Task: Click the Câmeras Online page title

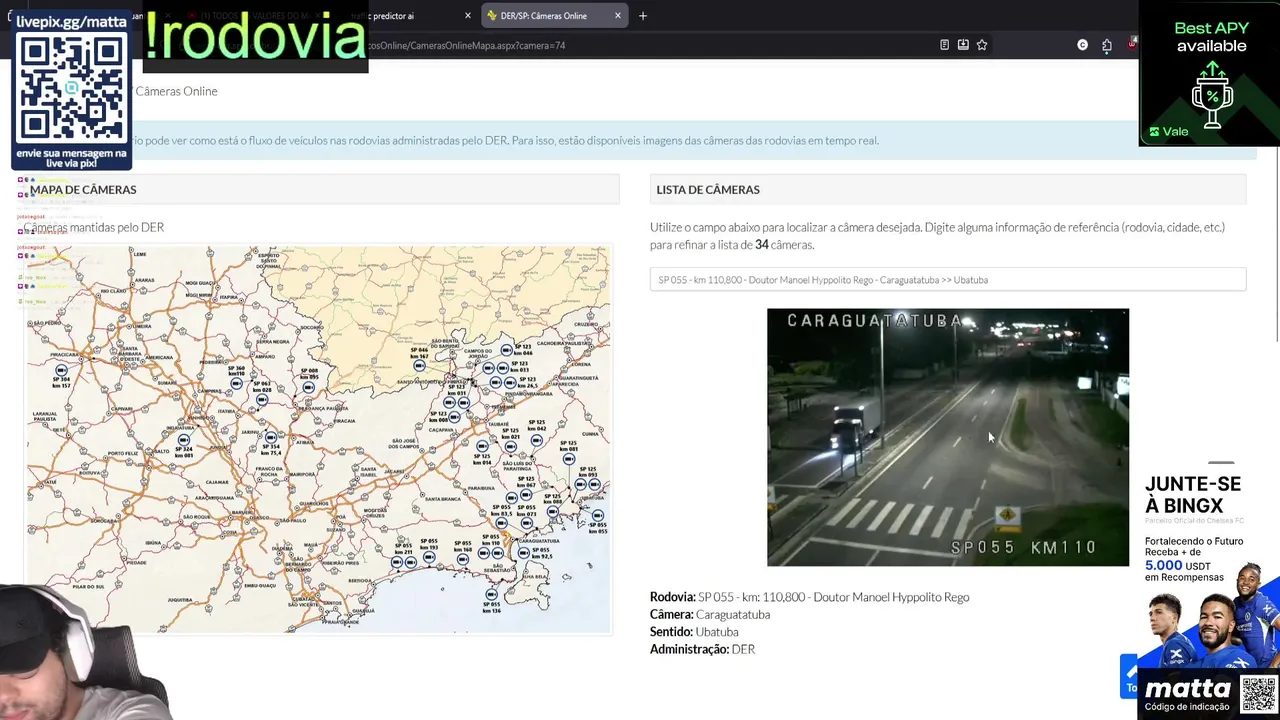Action: point(176,91)
